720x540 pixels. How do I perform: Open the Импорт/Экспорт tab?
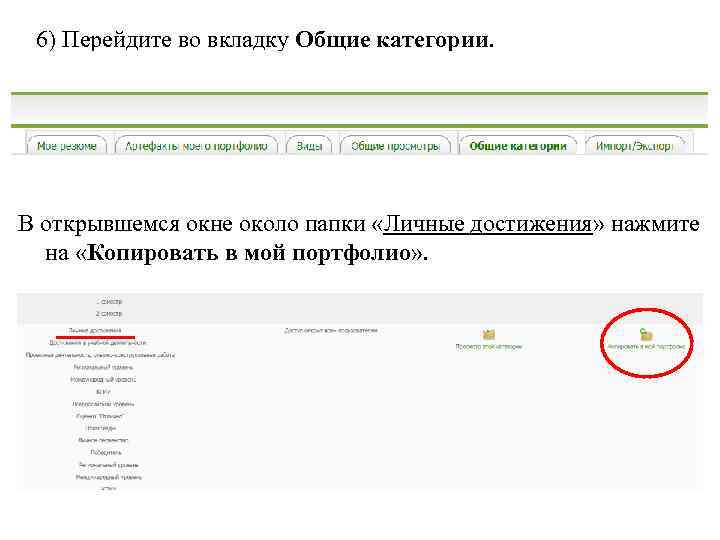pyautogui.click(x=636, y=146)
